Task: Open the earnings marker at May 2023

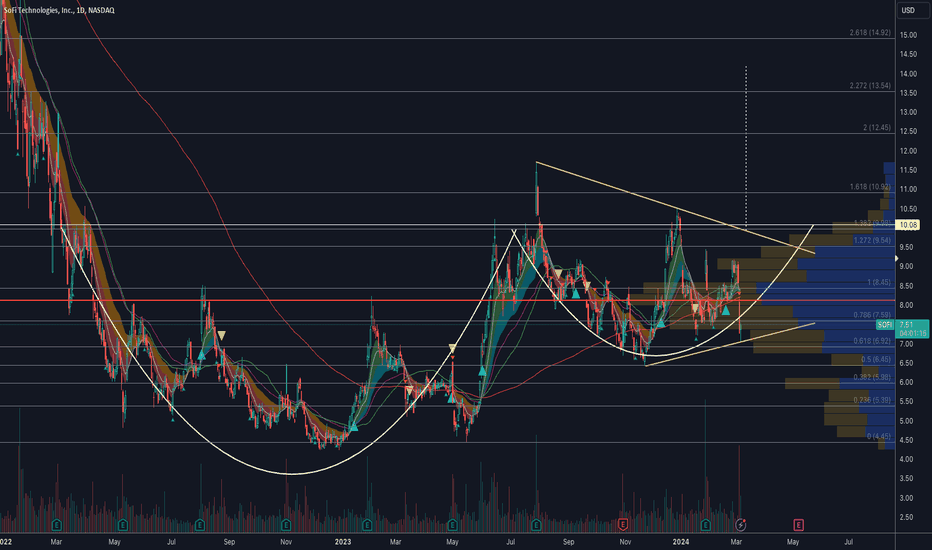Action: click(452, 525)
